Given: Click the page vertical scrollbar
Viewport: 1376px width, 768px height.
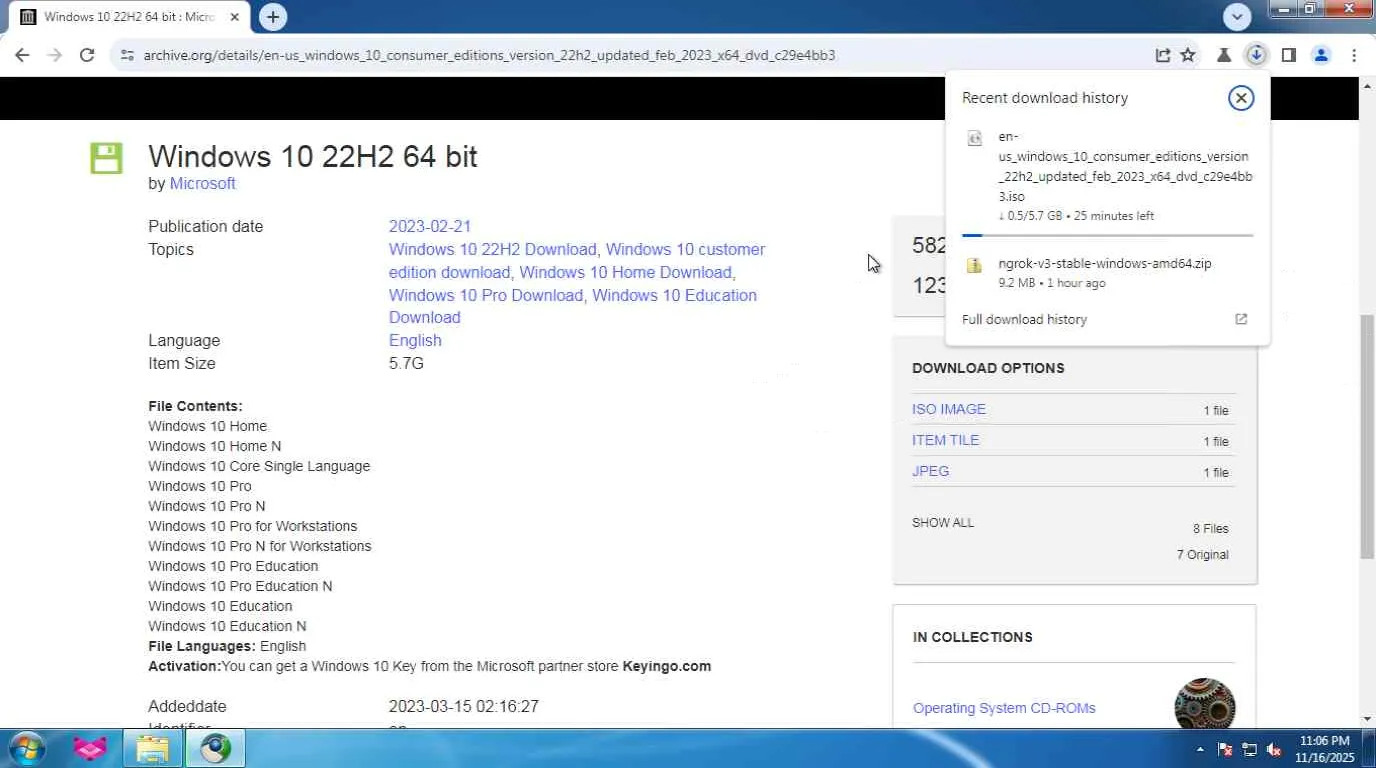Looking at the screenshot, I should (x=1367, y=438).
